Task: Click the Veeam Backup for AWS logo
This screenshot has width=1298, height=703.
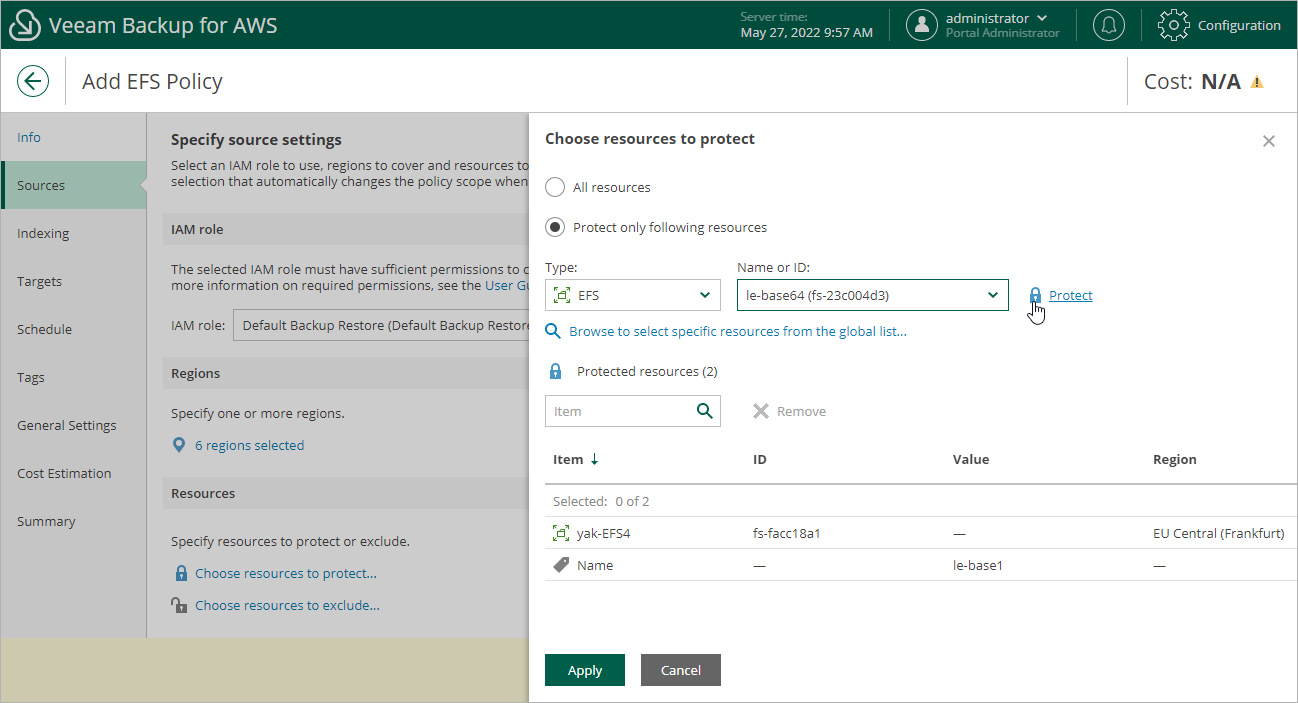Action: point(24,24)
